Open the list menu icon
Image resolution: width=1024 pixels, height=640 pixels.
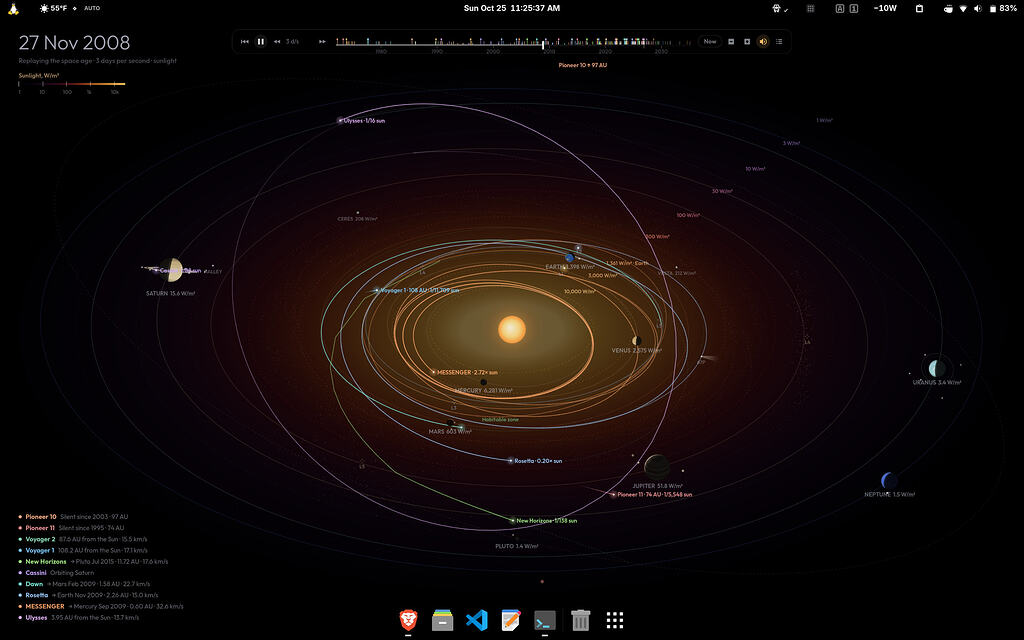(778, 41)
